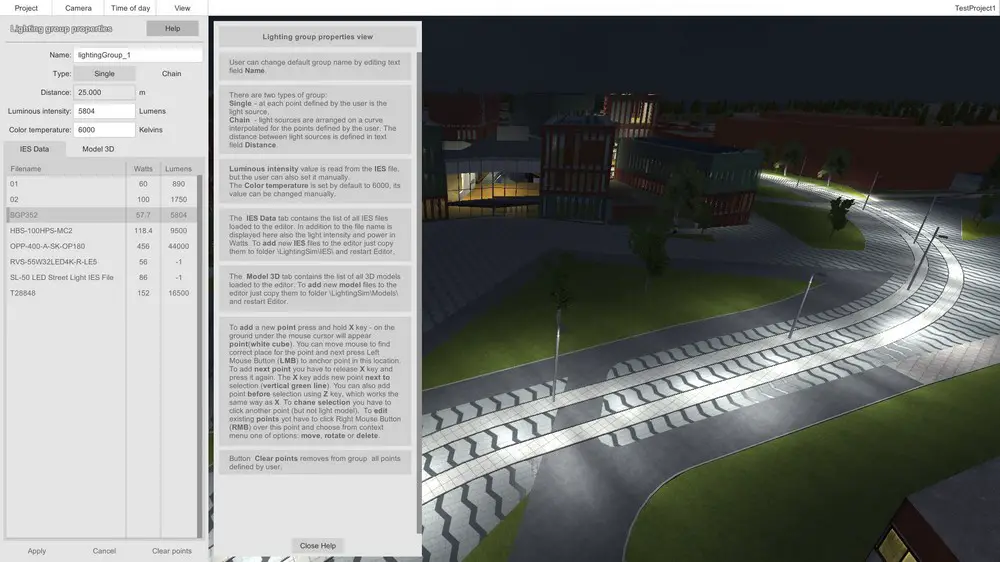Click the 118.4 watts value
This screenshot has height=562, width=1000.
coord(143,230)
